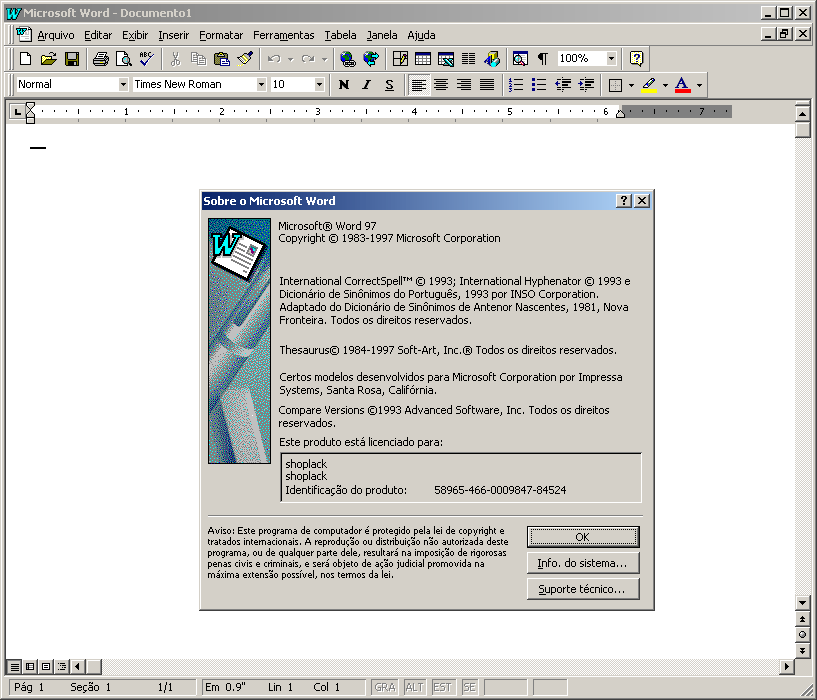The image size is (817, 700).
Task: Open the Formatar menu
Action: click(x=221, y=35)
